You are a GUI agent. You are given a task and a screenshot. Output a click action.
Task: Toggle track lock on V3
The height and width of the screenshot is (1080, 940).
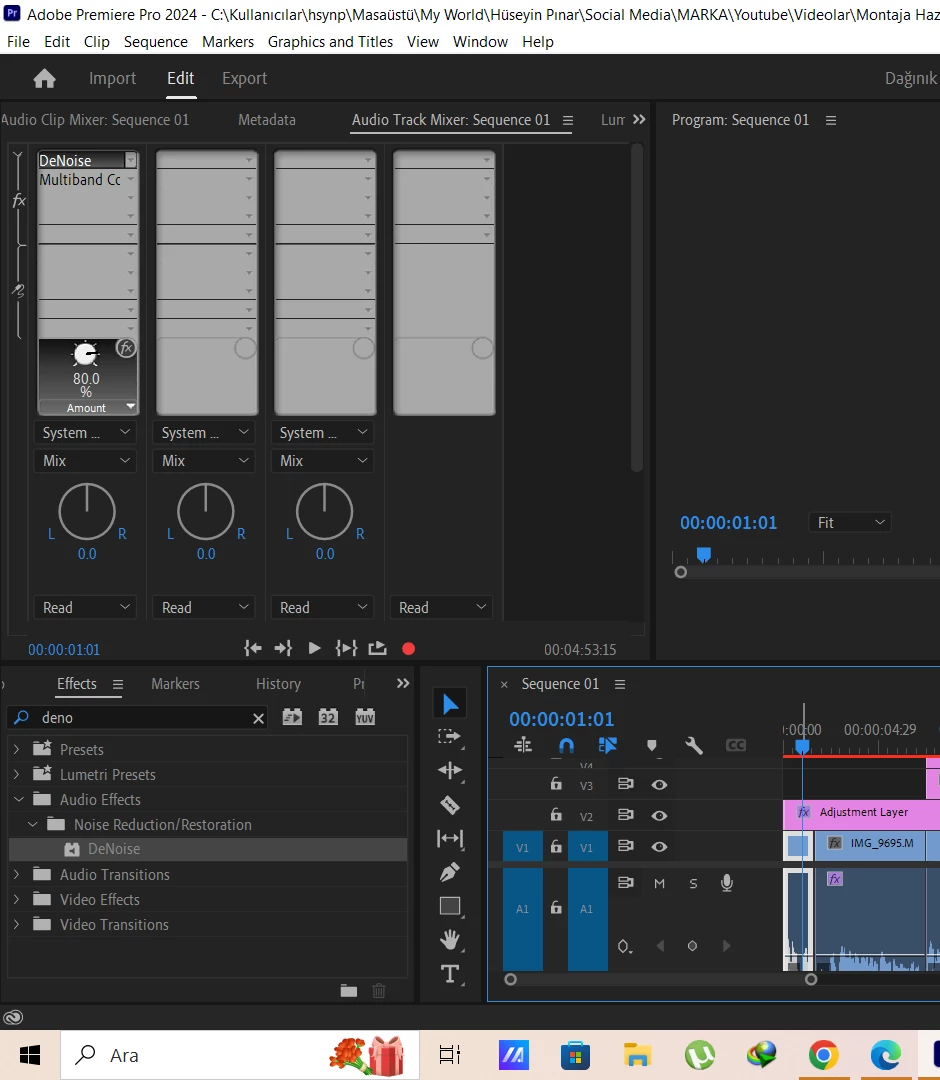click(556, 784)
